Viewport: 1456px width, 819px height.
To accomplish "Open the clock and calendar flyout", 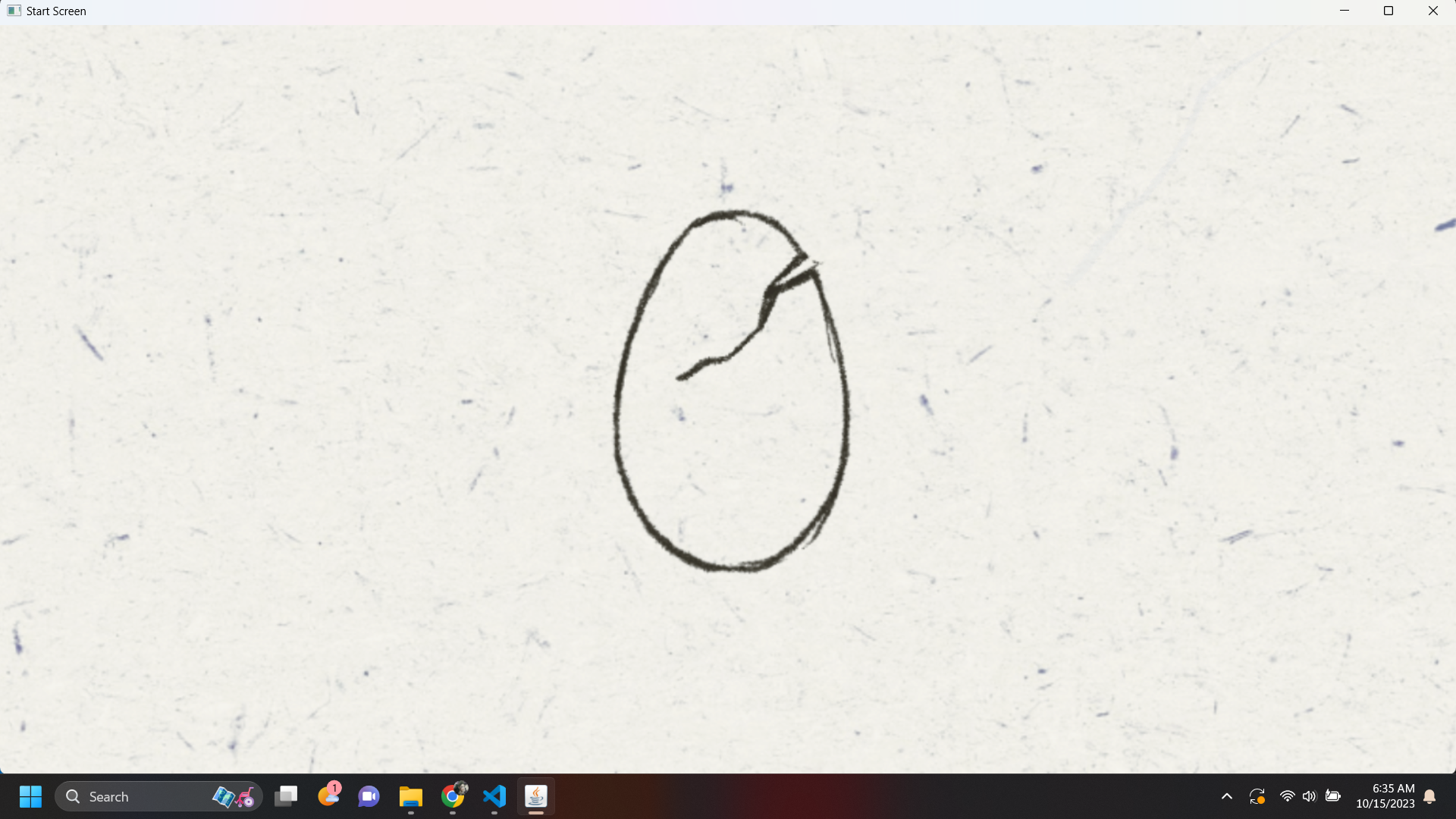I will click(1385, 796).
